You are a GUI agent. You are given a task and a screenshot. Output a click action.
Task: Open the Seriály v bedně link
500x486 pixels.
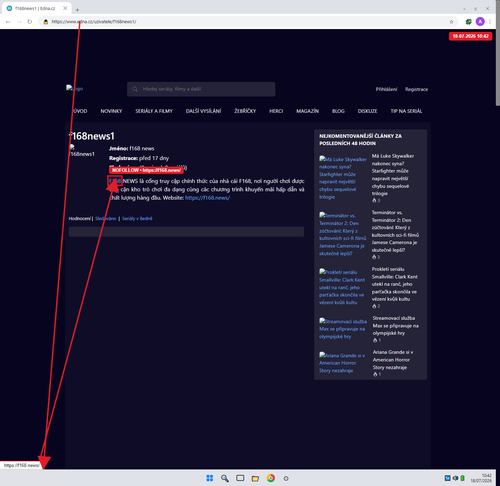pyautogui.click(x=137, y=219)
